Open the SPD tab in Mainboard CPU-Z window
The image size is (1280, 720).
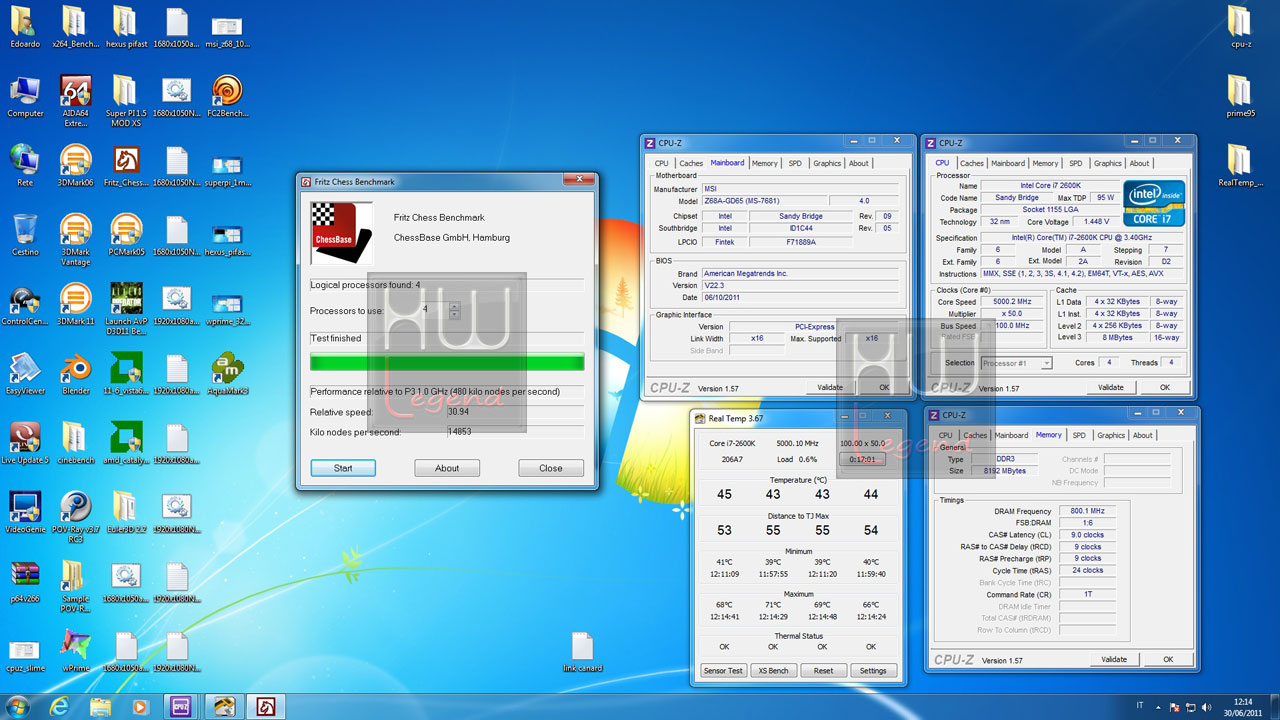point(795,163)
